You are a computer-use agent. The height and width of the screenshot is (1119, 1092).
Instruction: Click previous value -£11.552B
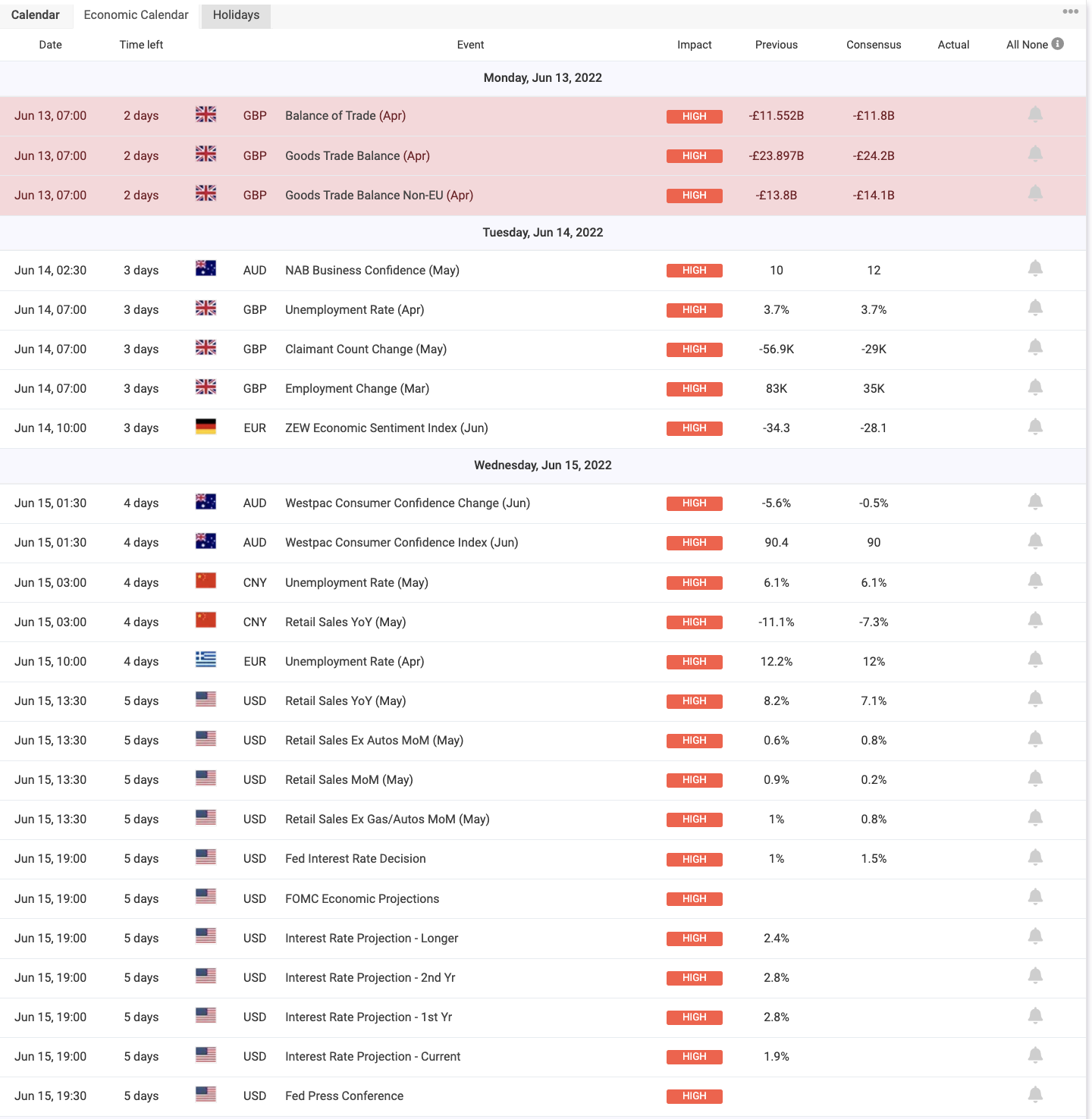pyautogui.click(x=777, y=115)
